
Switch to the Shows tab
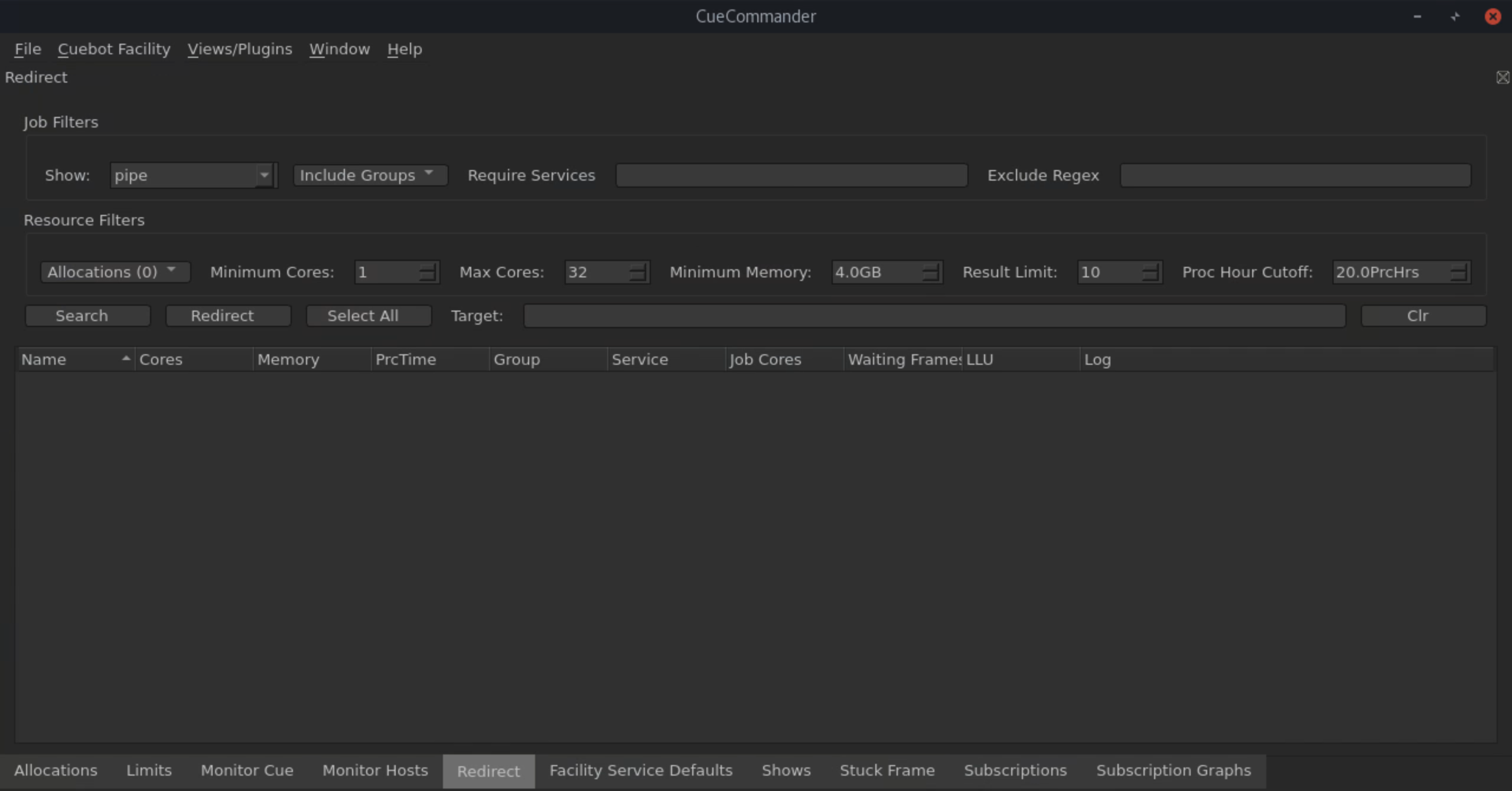786,771
